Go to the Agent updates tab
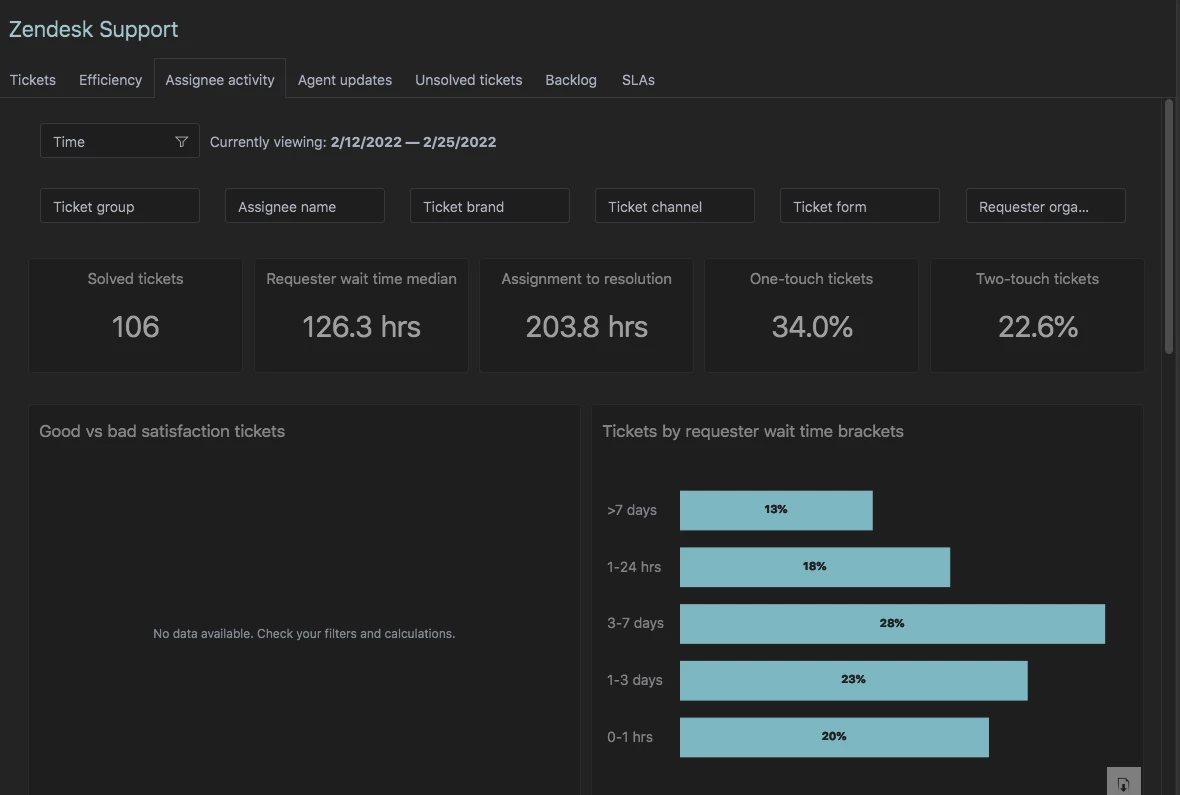This screenshot has width=1180, height=795. tap(345, 80)
